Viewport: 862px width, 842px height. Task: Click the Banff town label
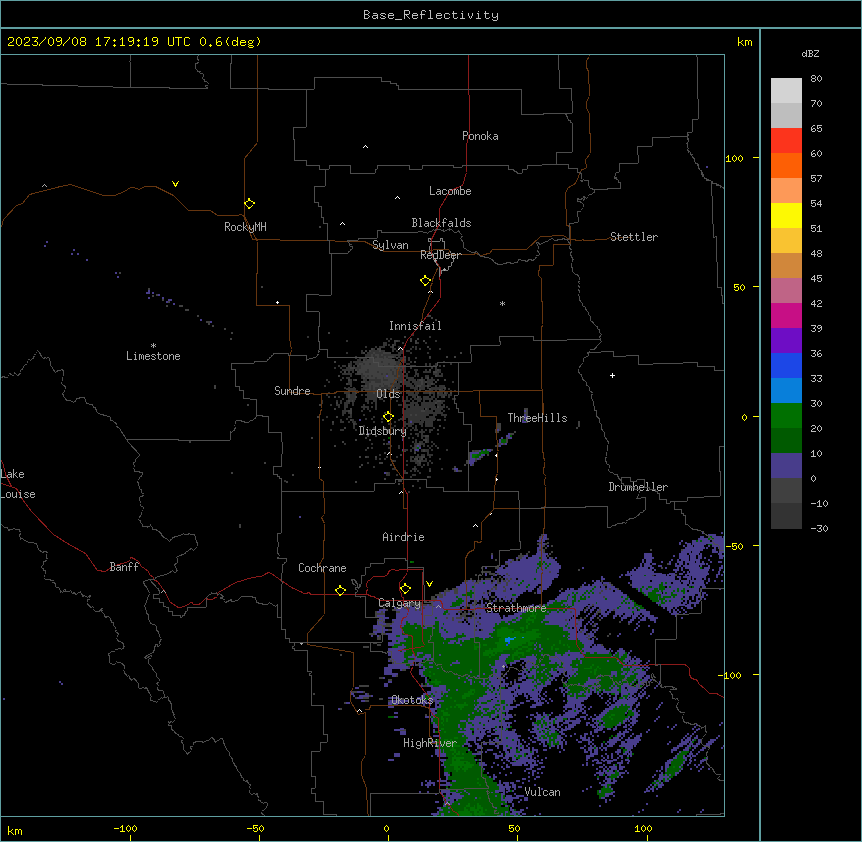(124, 567)
